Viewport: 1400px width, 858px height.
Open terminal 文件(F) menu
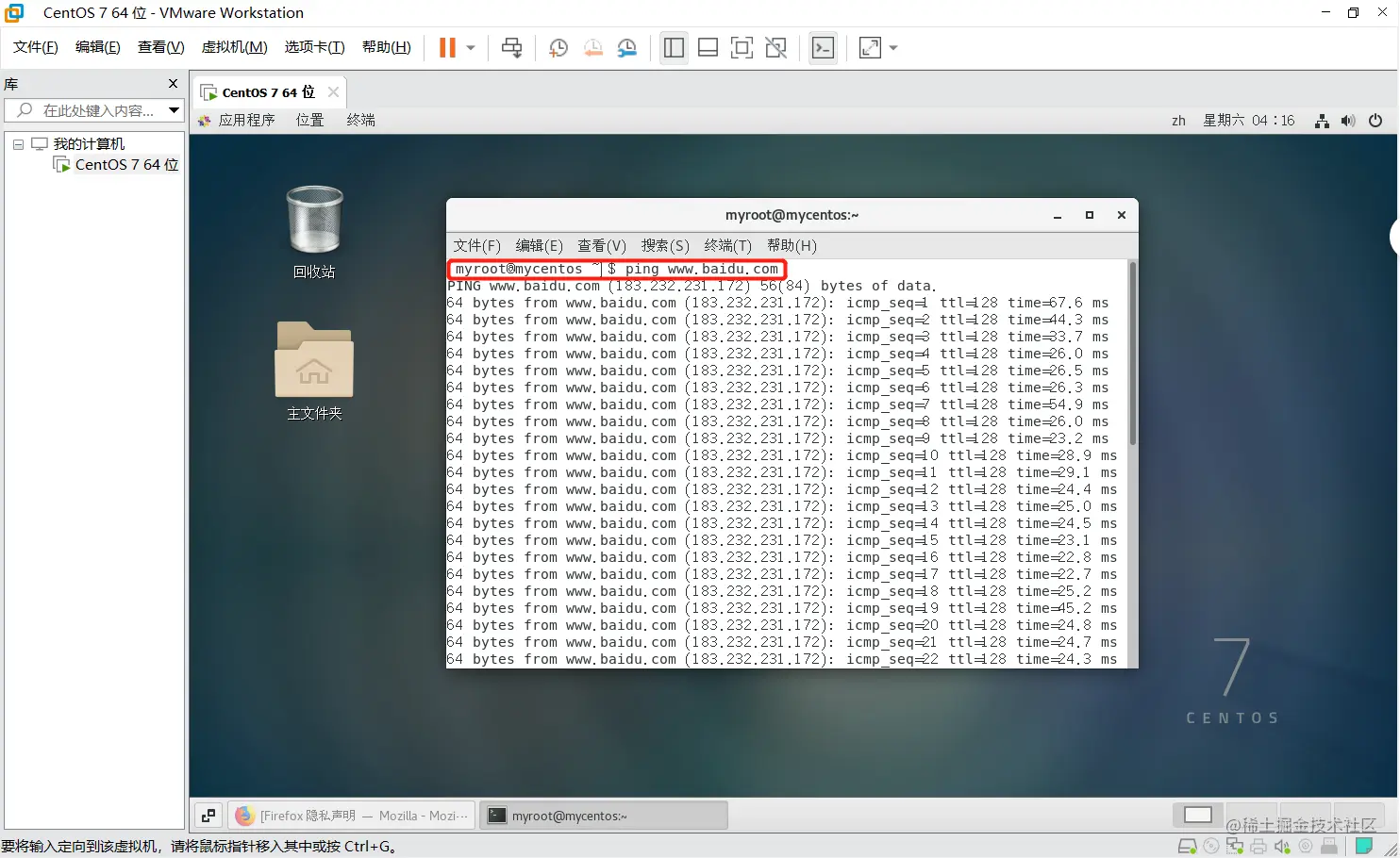pyautogui.click(x=477, y=246)
